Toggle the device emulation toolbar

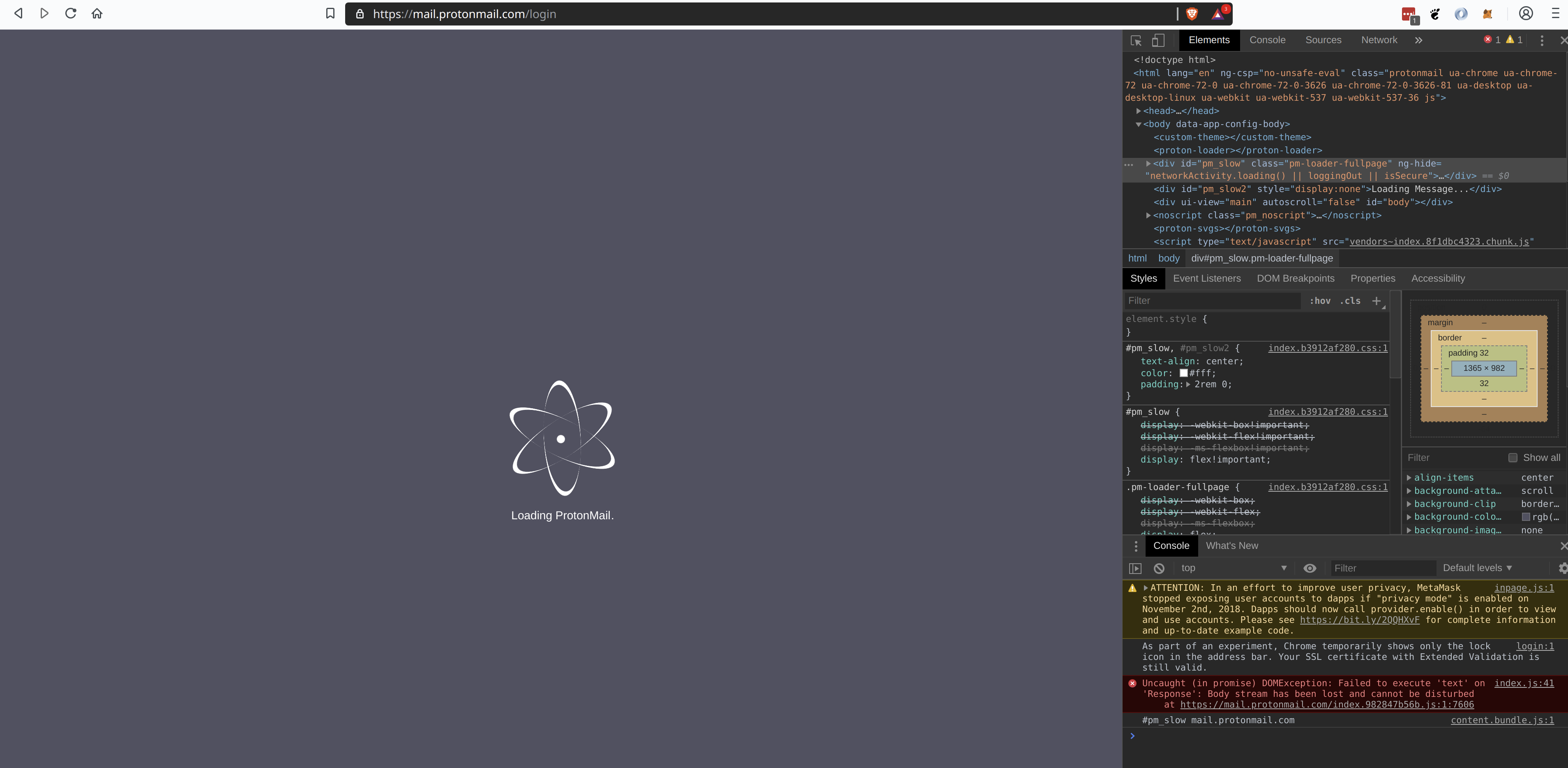pos(1157,40)
